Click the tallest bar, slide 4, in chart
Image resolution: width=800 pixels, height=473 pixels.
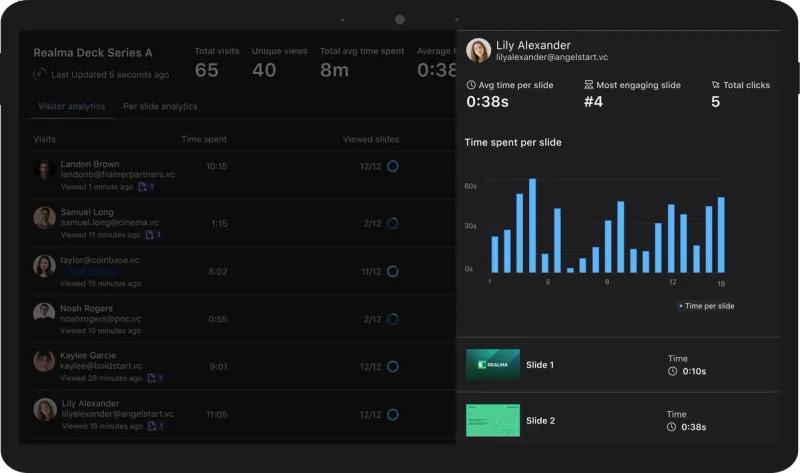[x=532, y=226]
